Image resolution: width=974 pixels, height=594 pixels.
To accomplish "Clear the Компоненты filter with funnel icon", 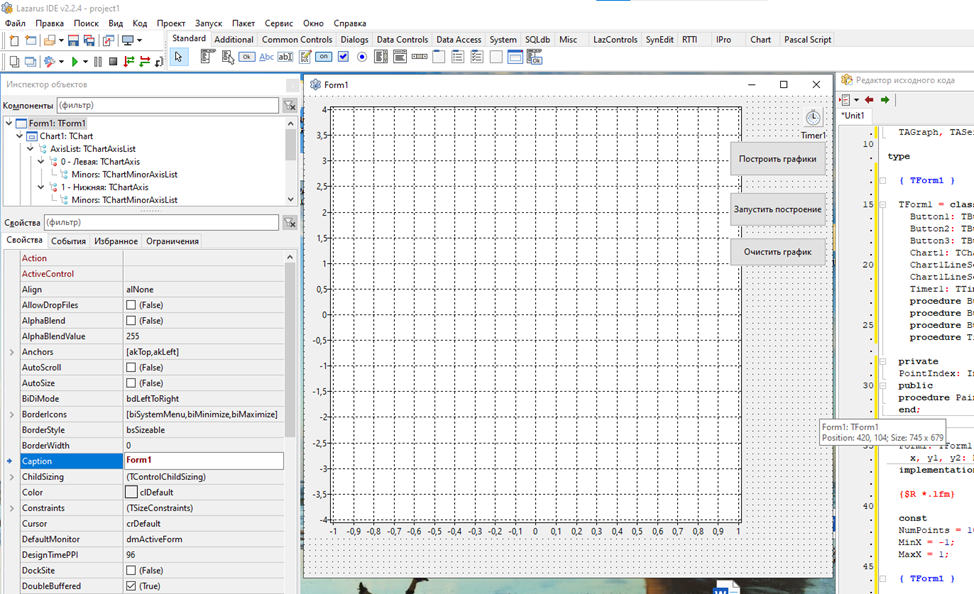I will pos(289,105).
